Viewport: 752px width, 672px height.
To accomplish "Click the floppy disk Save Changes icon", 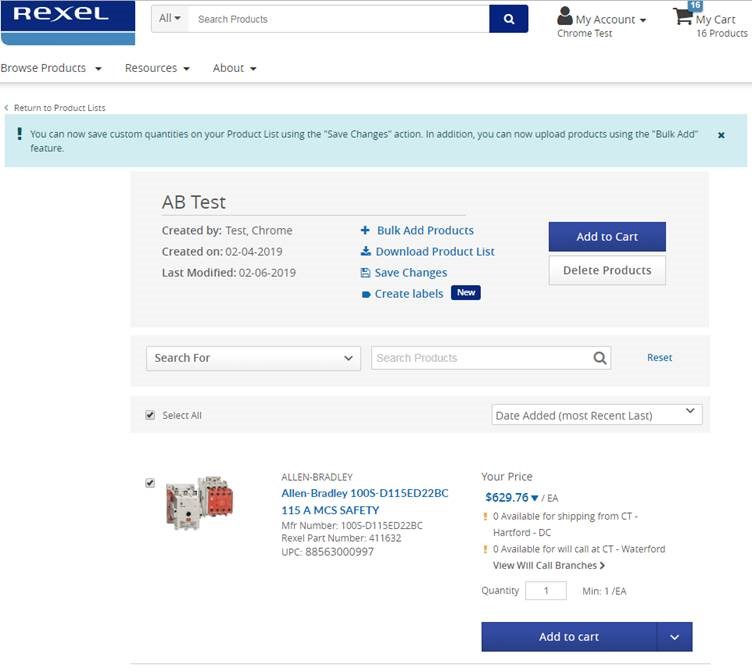I will 365,272.
